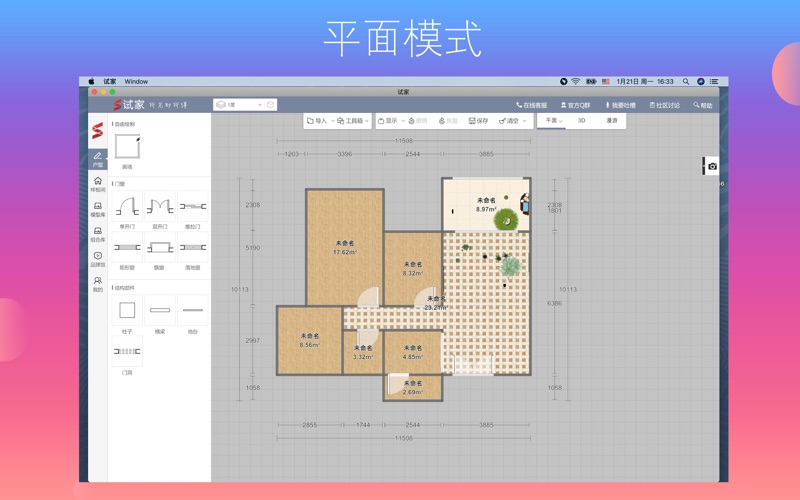Click the camera screenshot icon
800x500 pixels.
pos(712,167)
